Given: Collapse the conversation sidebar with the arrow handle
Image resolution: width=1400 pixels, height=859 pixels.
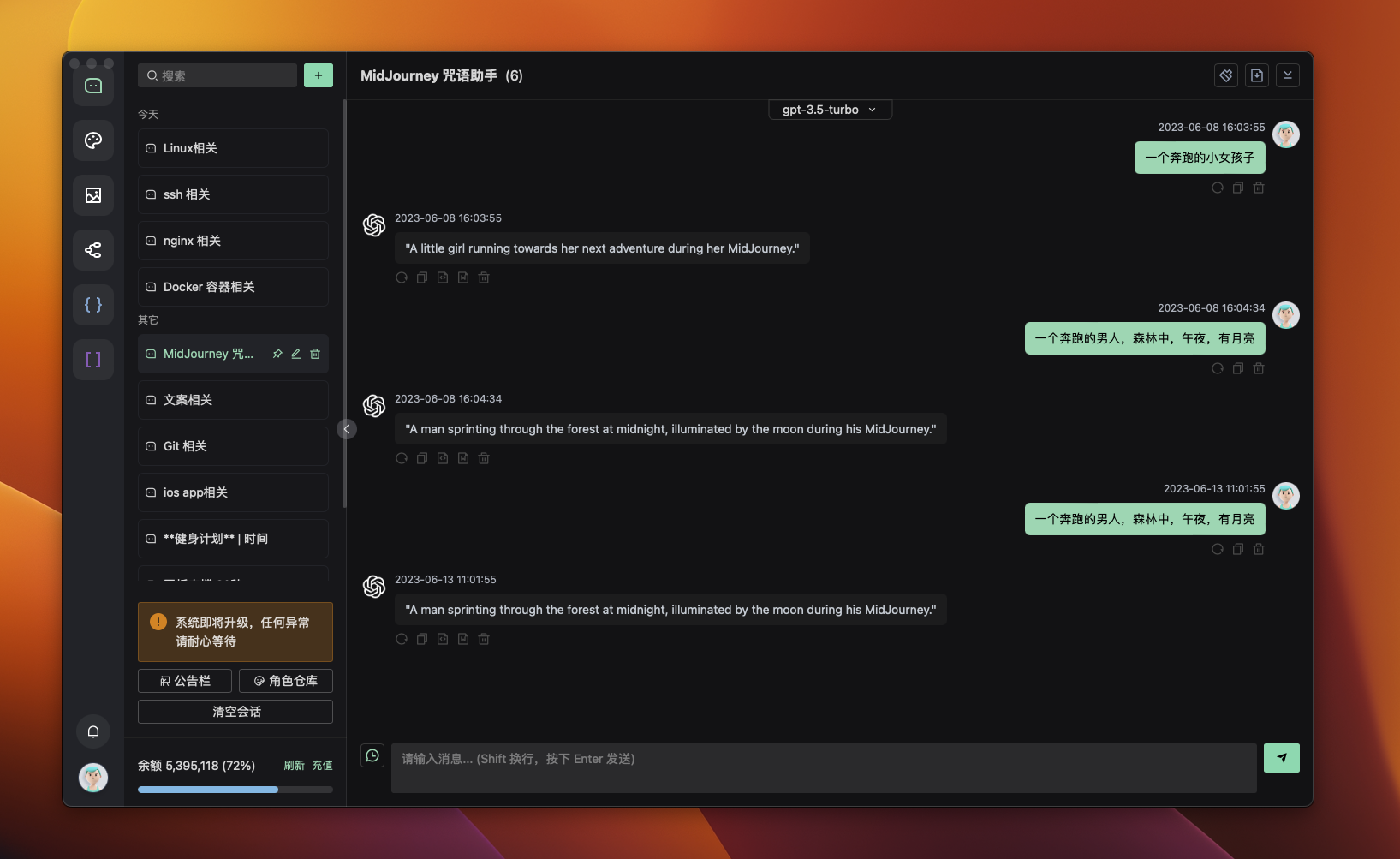Looking at the screenshot, I should pos(347,429).
